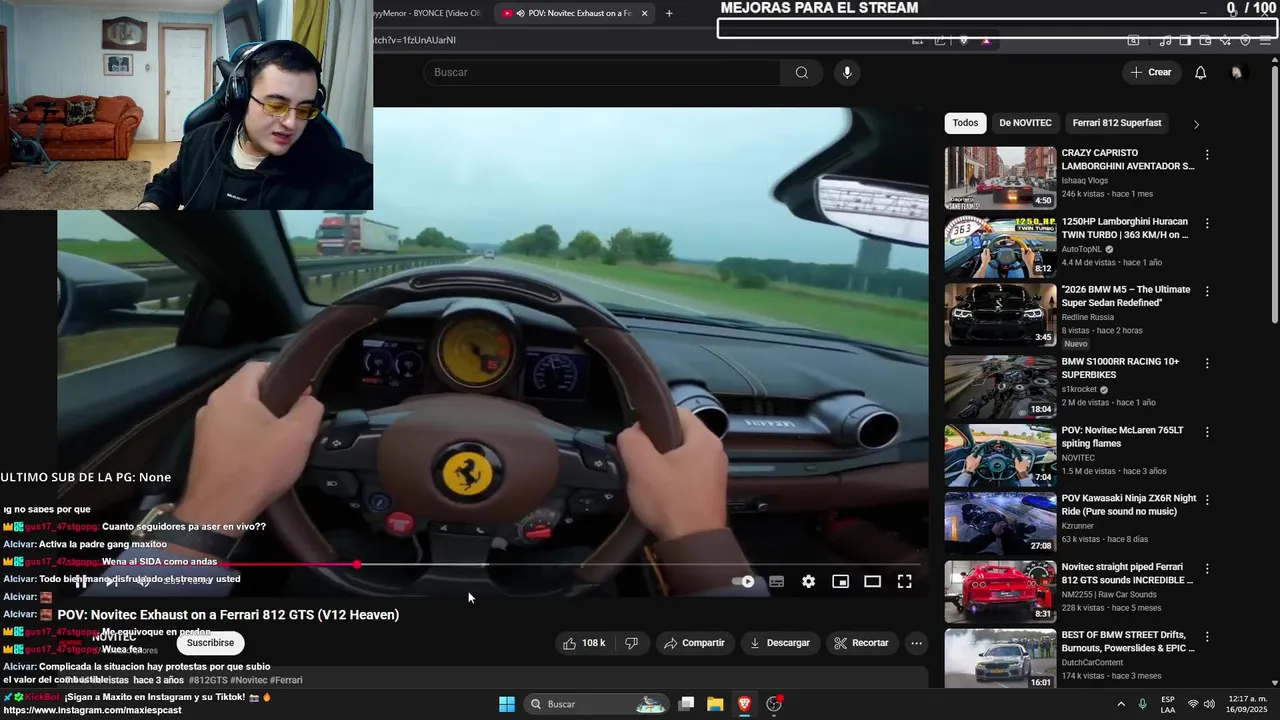
Task: Click the share page icon in address bar
Action: pyautogui.click(x=940, y=41)
